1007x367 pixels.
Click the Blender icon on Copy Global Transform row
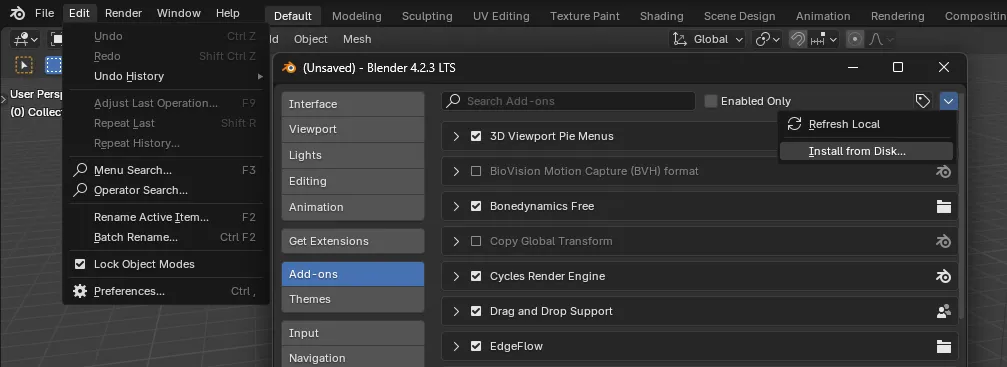tap(943, 241)
